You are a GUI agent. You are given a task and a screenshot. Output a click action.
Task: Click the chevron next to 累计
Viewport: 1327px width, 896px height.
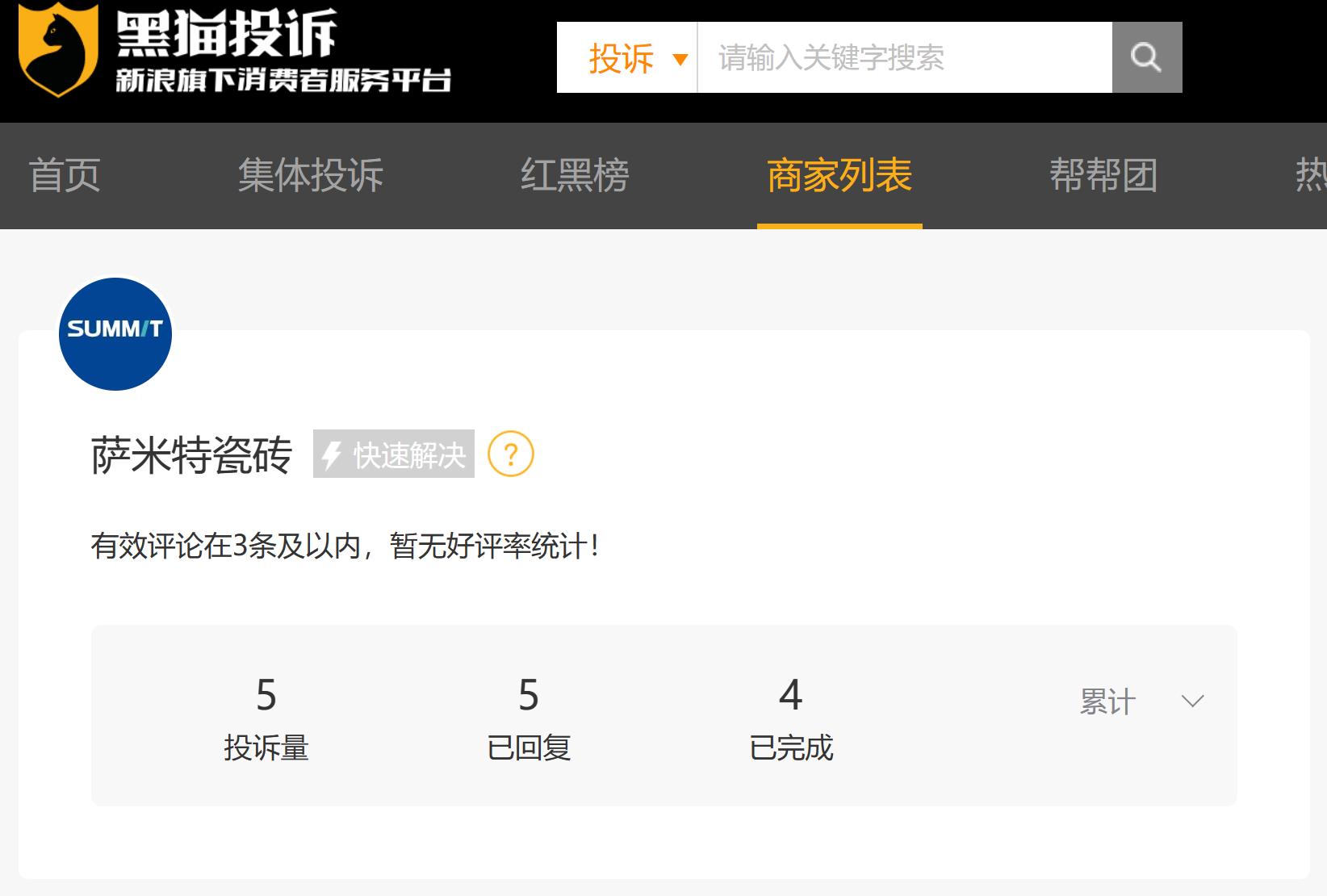(x=1192, y=702)
